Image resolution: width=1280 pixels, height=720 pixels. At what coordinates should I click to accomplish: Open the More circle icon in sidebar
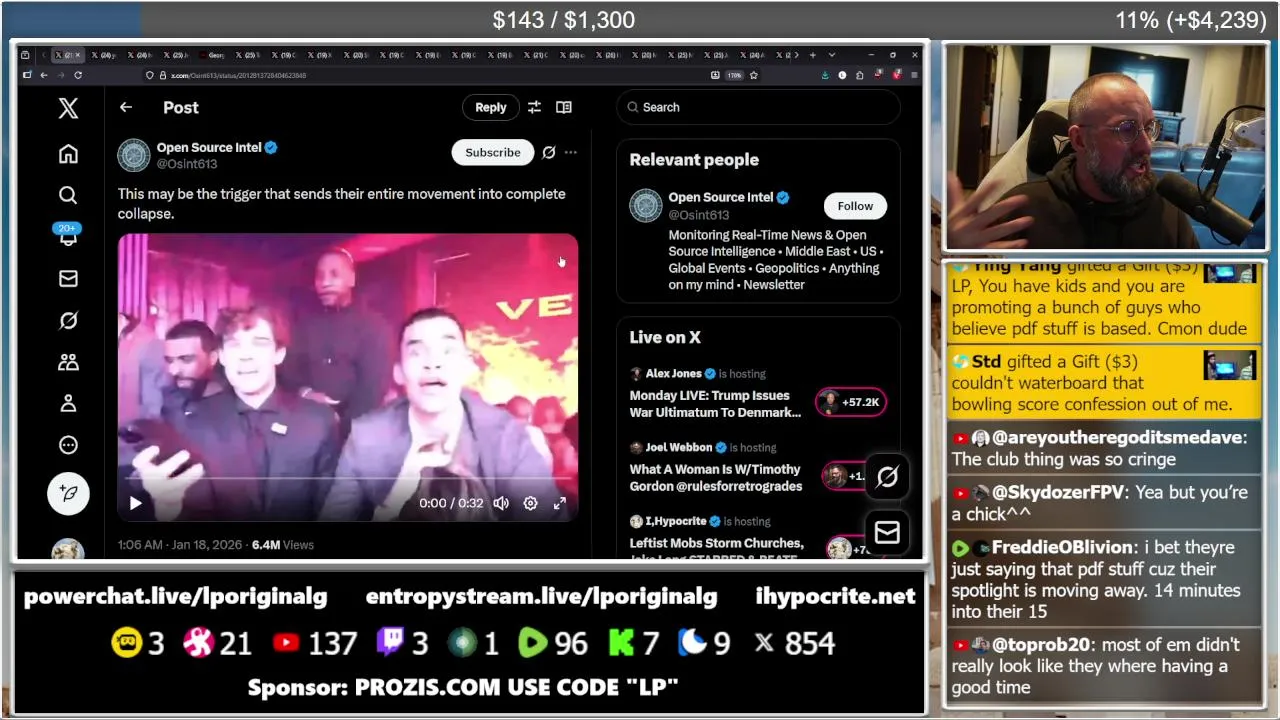(68, 445)
